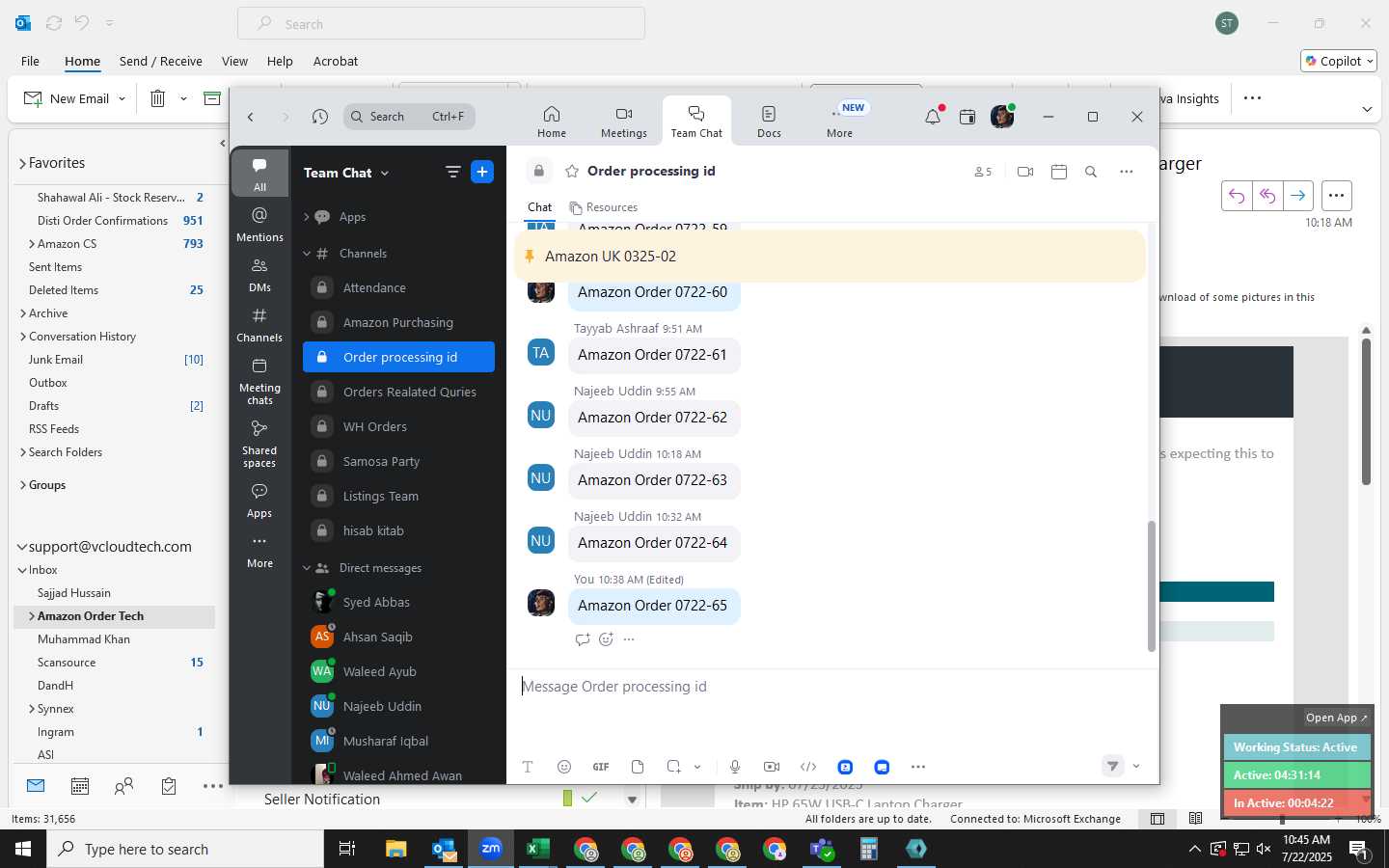Collapse Direct messages section

307,568
